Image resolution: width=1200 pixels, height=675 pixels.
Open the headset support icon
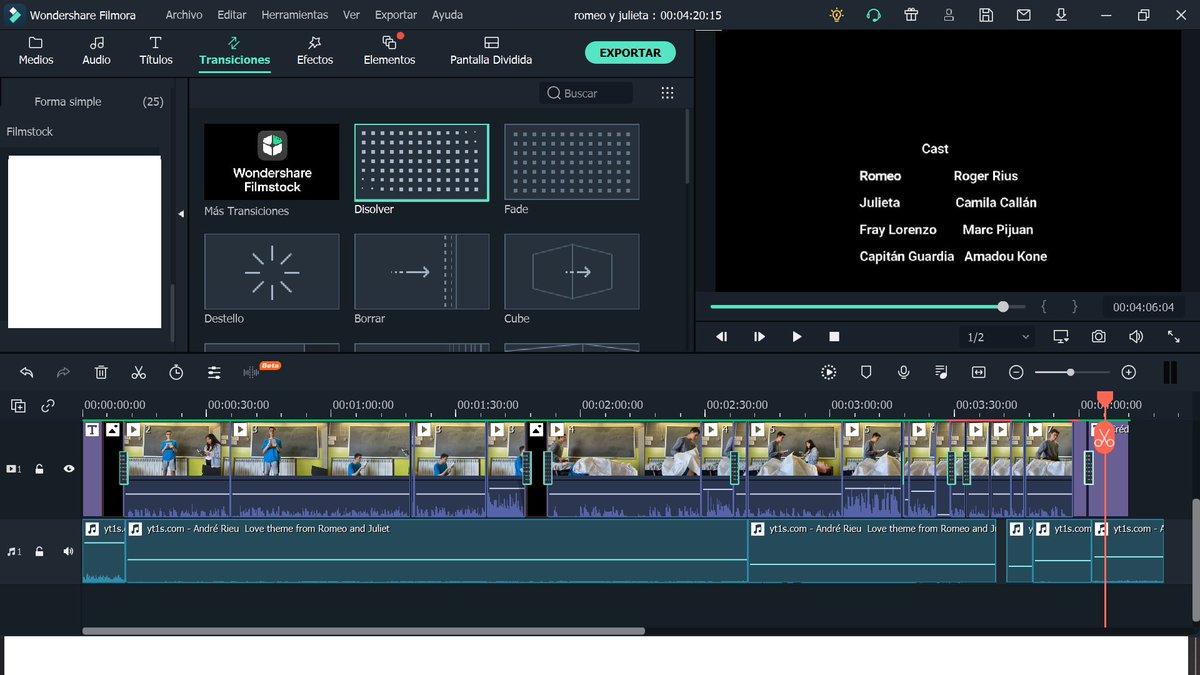coord(873,15)
